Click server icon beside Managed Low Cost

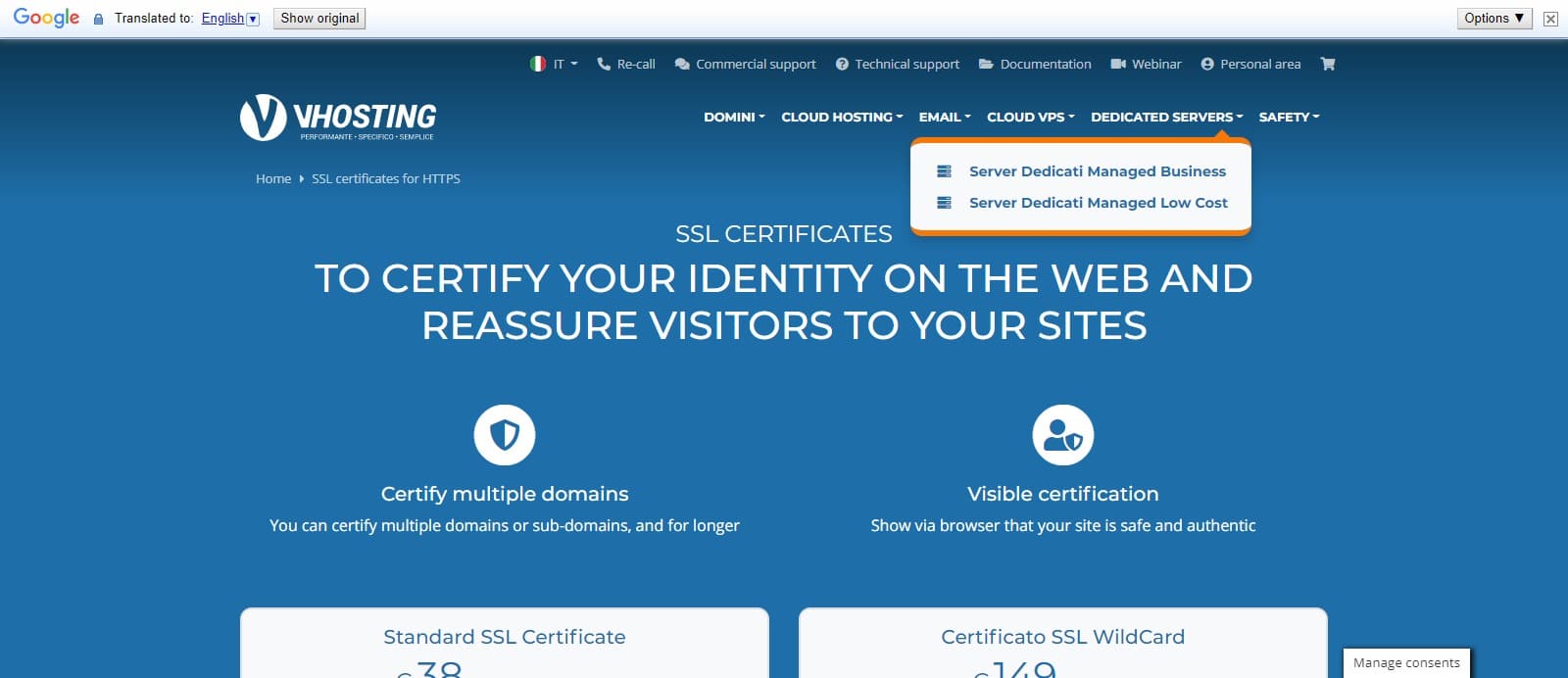944,203
